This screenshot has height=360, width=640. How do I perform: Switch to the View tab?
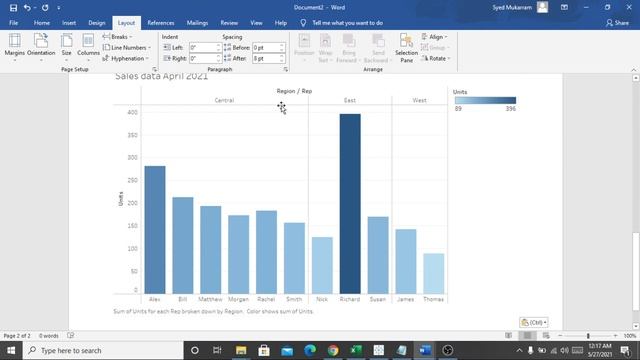256,23
